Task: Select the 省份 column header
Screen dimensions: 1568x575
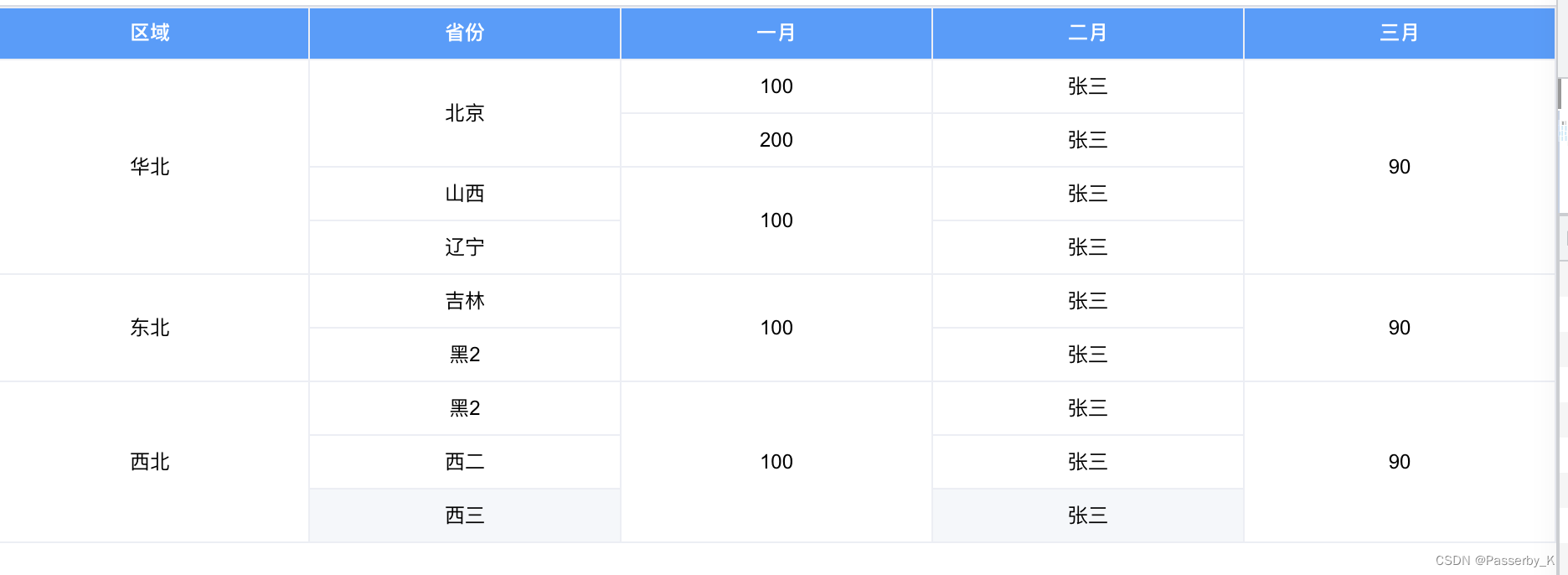Action: coord(464,33)
